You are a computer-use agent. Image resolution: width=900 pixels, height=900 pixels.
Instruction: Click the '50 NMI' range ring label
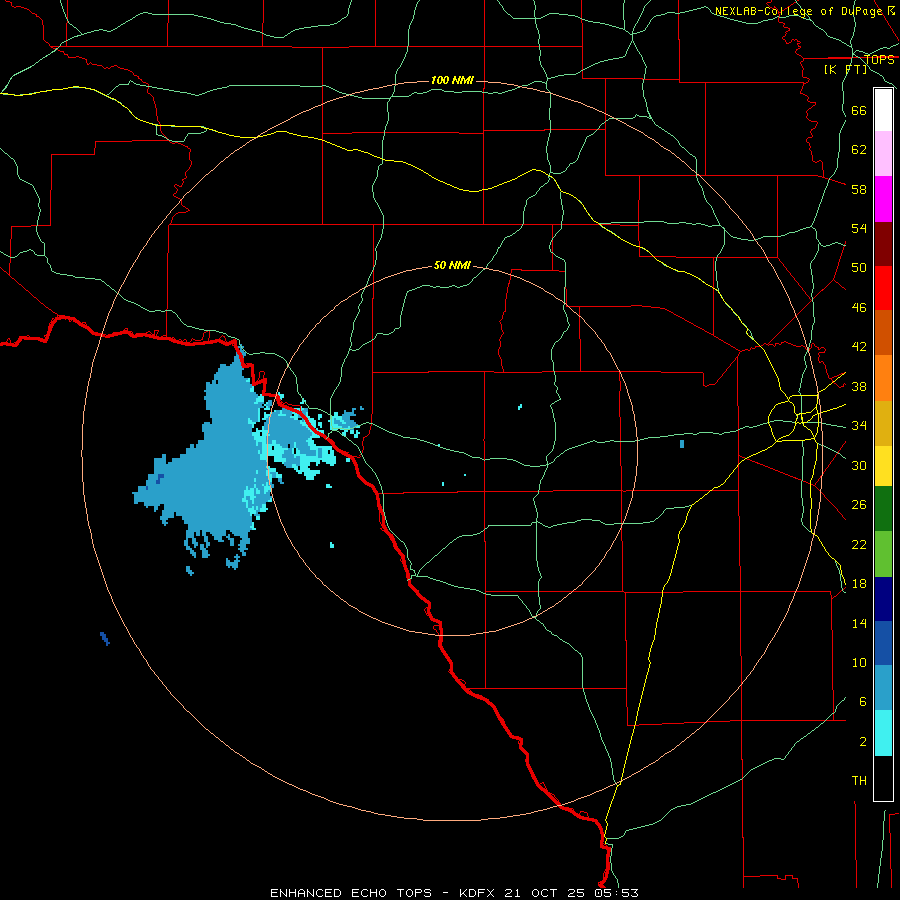[x=452, y=265]
